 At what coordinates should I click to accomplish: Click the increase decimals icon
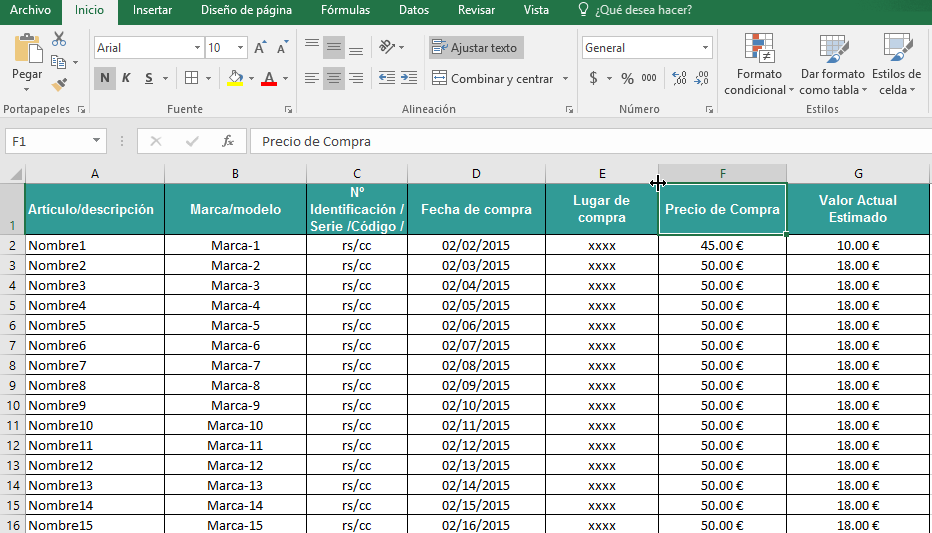click(x=679, y=78)
